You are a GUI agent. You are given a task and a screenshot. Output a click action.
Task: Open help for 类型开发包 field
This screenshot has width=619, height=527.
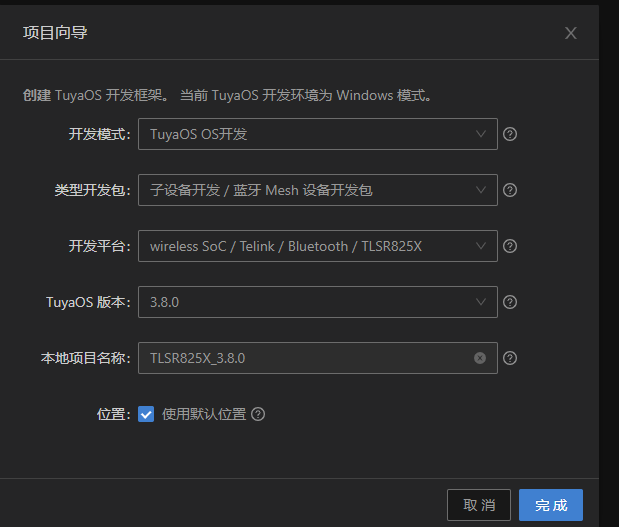point(510,190)
